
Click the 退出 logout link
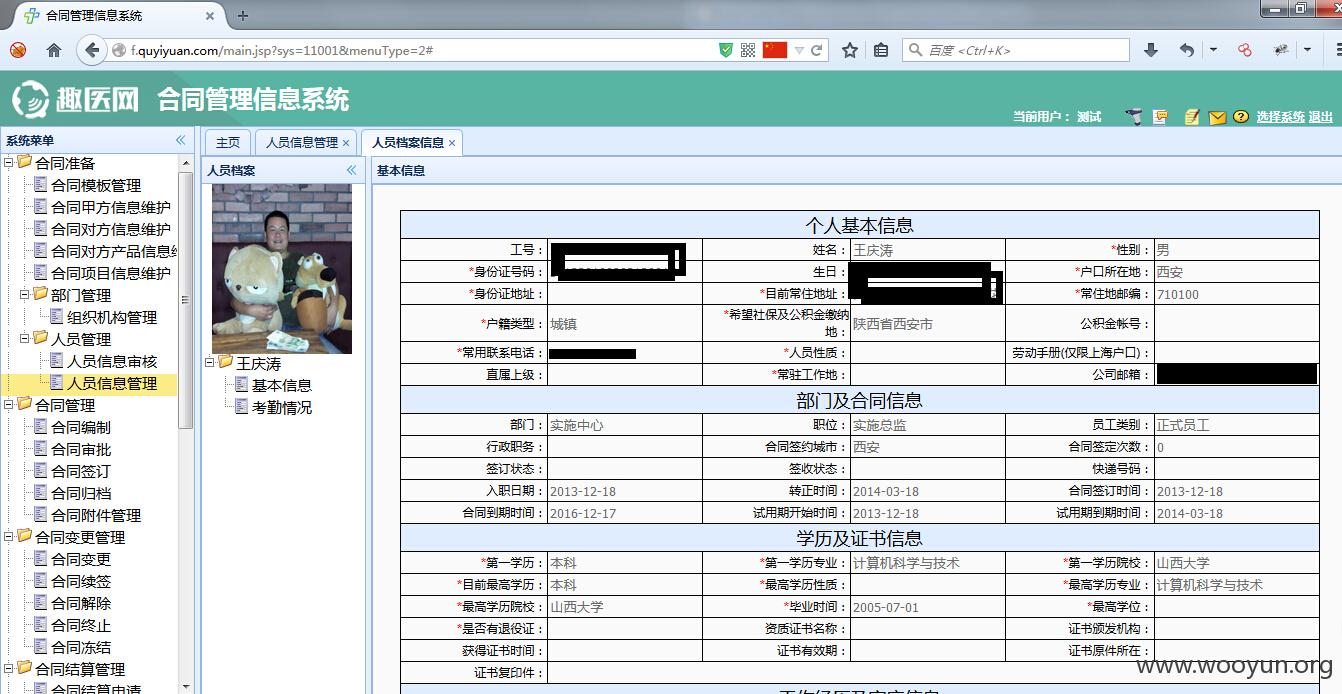tap(1320, 117)
